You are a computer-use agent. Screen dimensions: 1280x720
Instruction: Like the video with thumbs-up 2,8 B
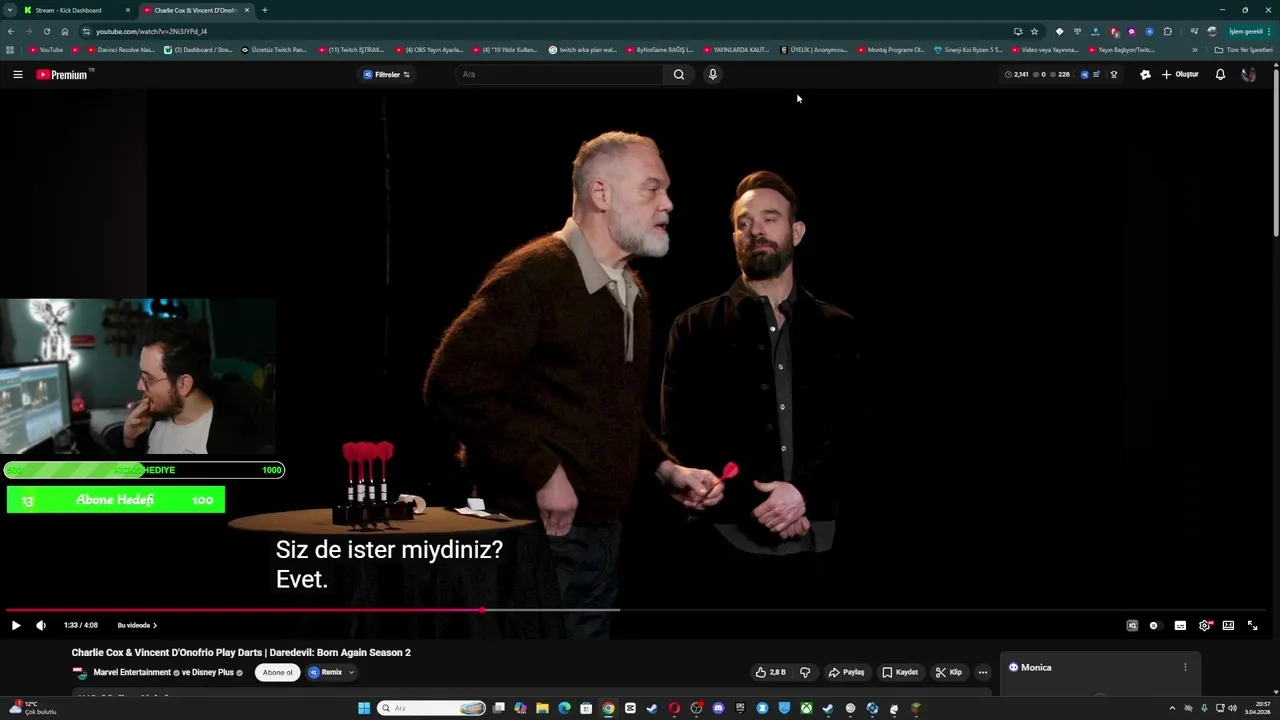click(x=771, y=672)
